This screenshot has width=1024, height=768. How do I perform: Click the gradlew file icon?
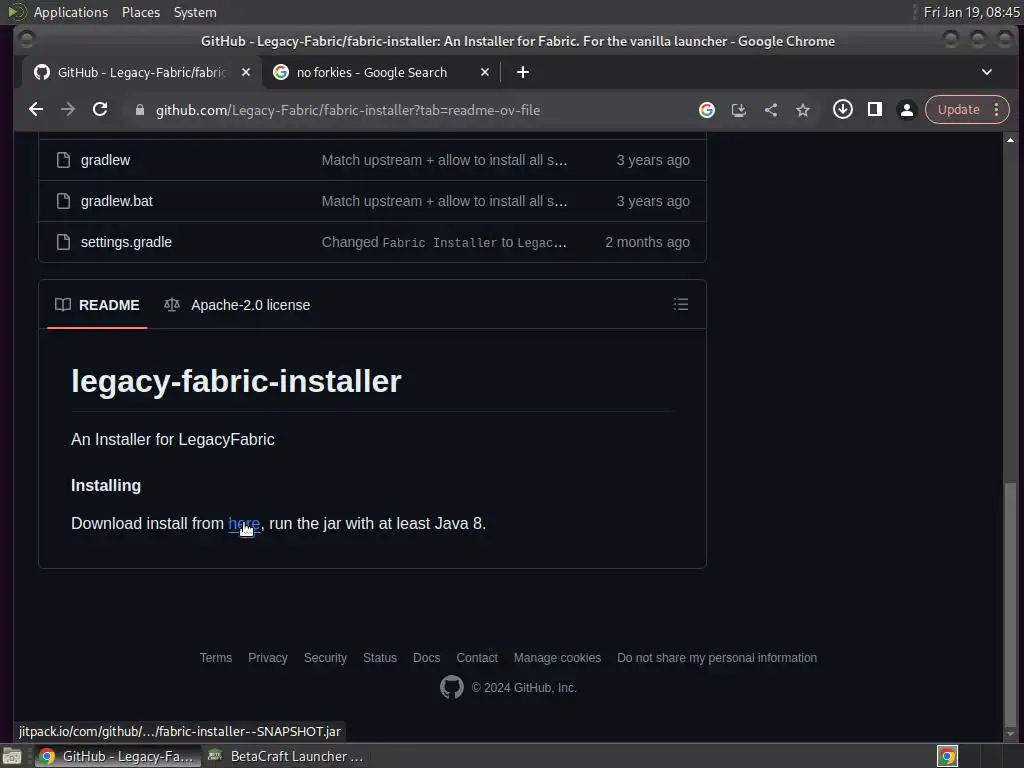pos(63,160)
